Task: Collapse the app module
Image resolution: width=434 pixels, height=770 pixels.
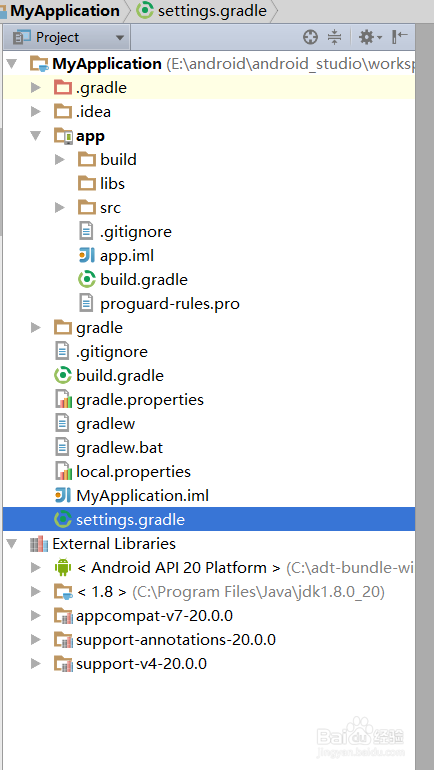Action: coord(35,136)
